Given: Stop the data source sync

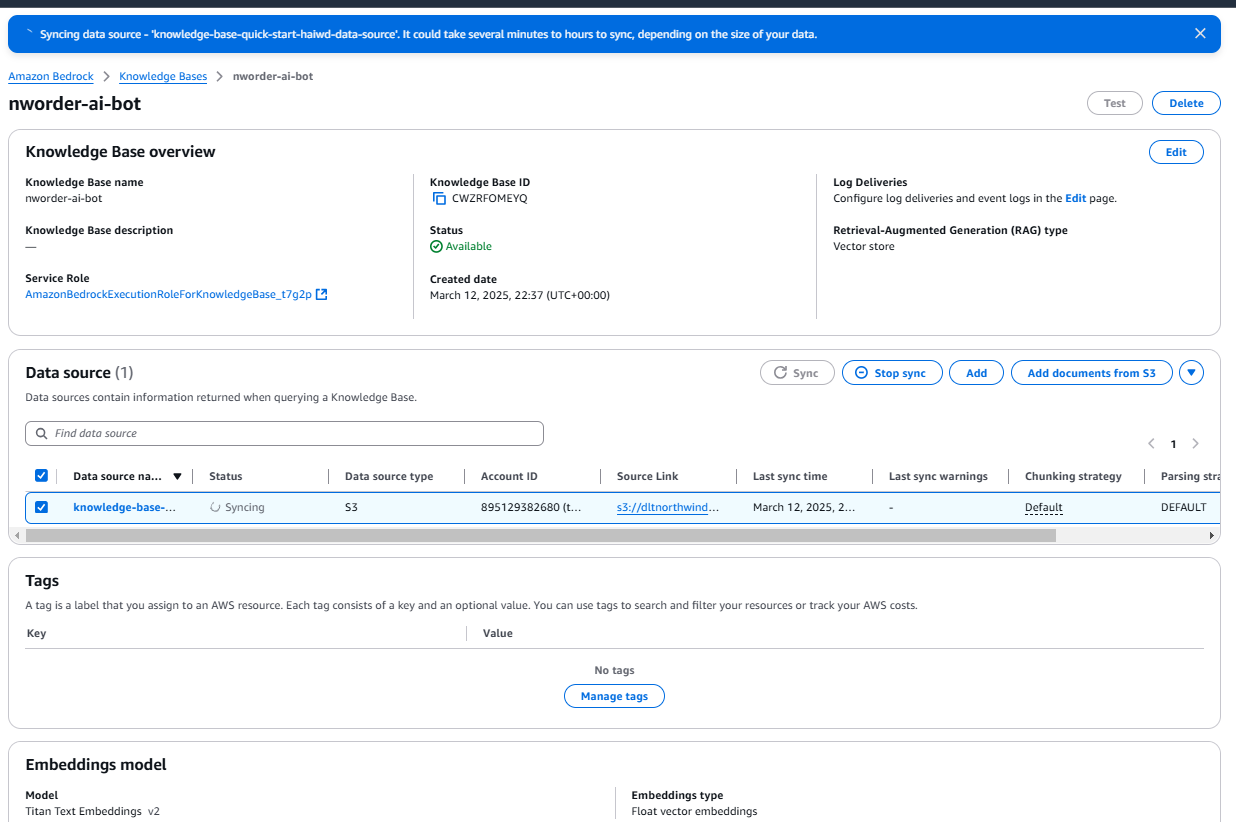Looking at the screenshot, I should (892, 373).
